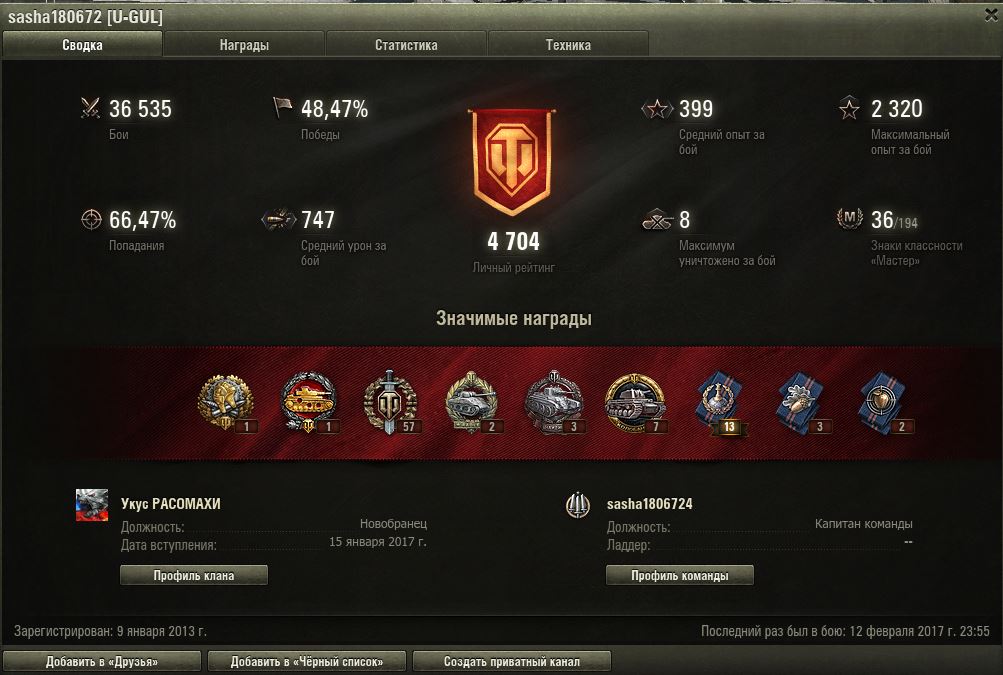Image resolution: width=1003 pixels, height=675 pixels.
Task: Click the team trident emblem beside sasha1806724
Action: (x=578, y=505)
